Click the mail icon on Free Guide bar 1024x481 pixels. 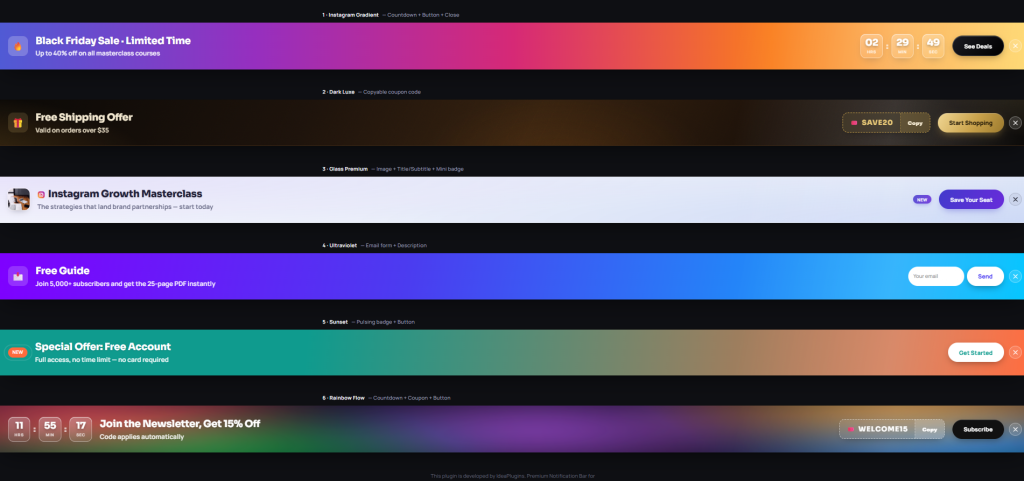coord(18,276)
